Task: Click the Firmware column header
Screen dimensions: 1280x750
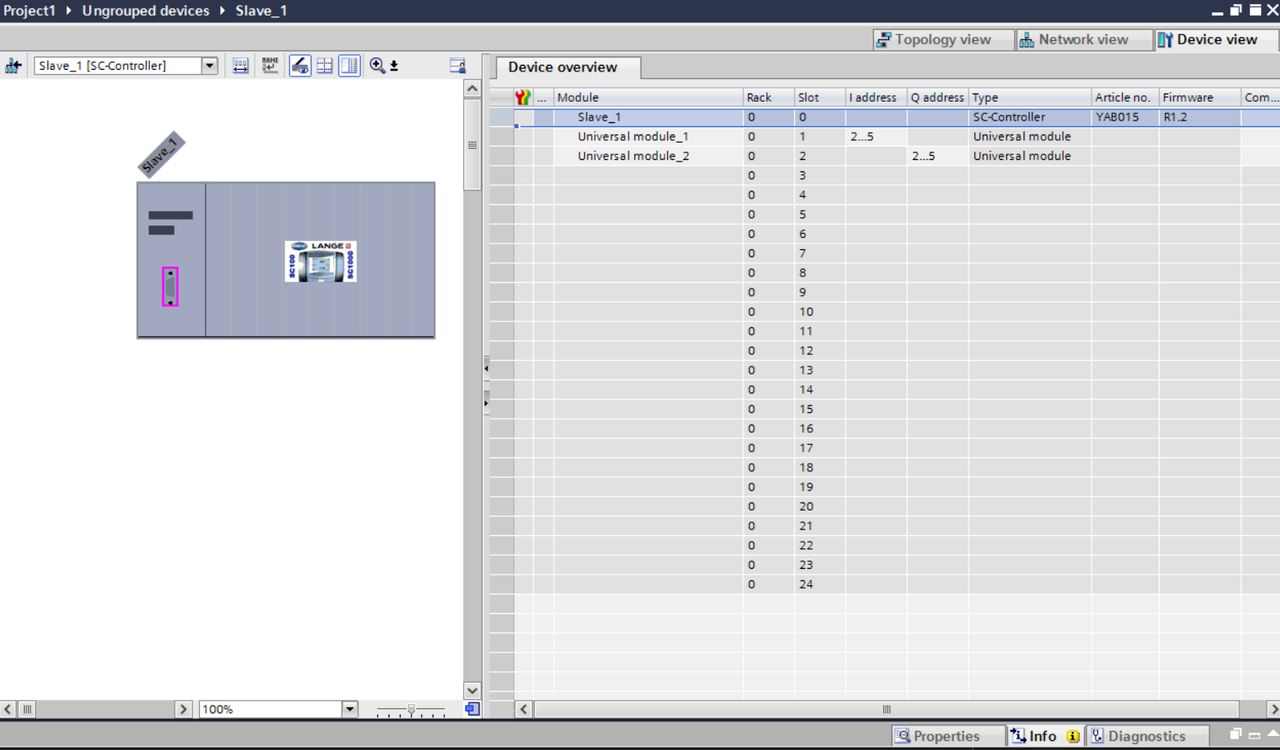Action: pos(1200,98)
